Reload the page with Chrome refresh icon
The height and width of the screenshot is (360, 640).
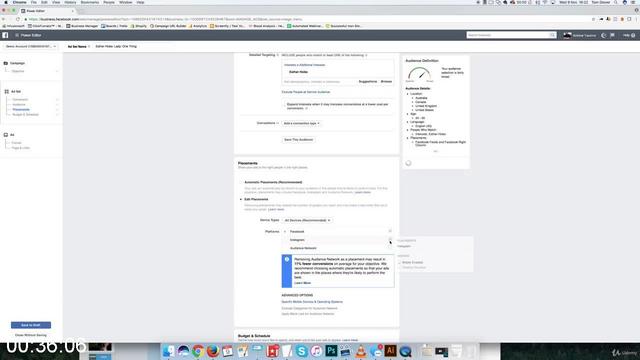point(18,19)
